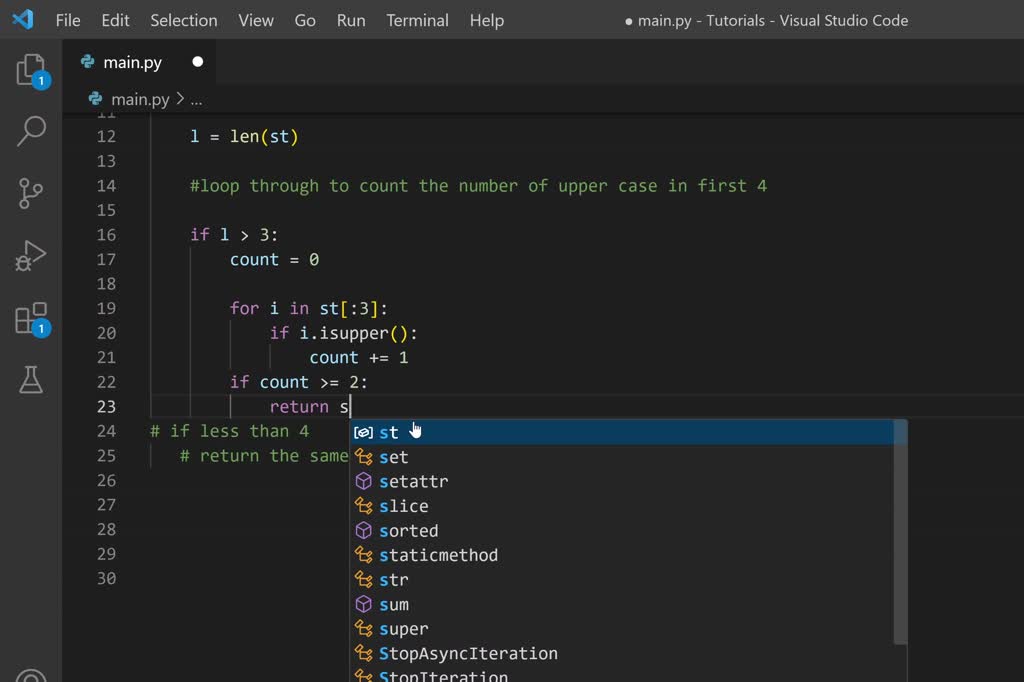This screenshot has width=1024, height=682.
Task: Choose the super suggestion
Action: click(623, 628)
